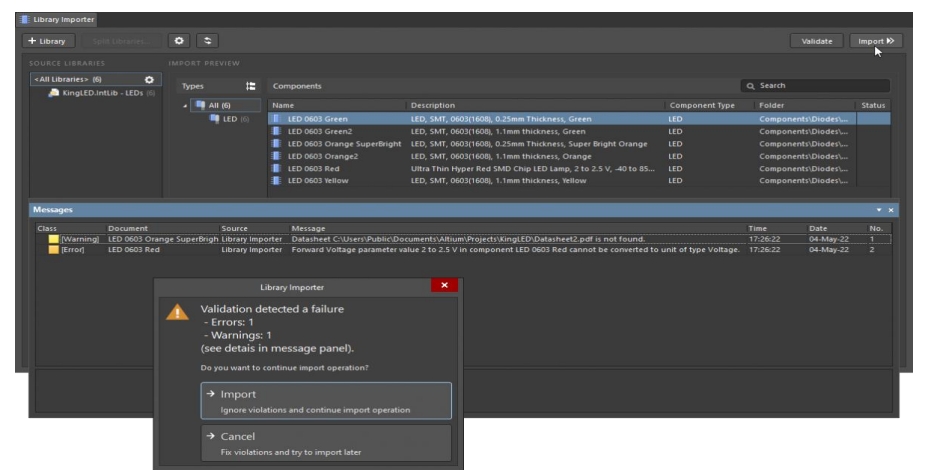The height and width of the screenshot is (470, 925).
Task: Click the Class column header in Messages
Action: [x=70, y=228]
